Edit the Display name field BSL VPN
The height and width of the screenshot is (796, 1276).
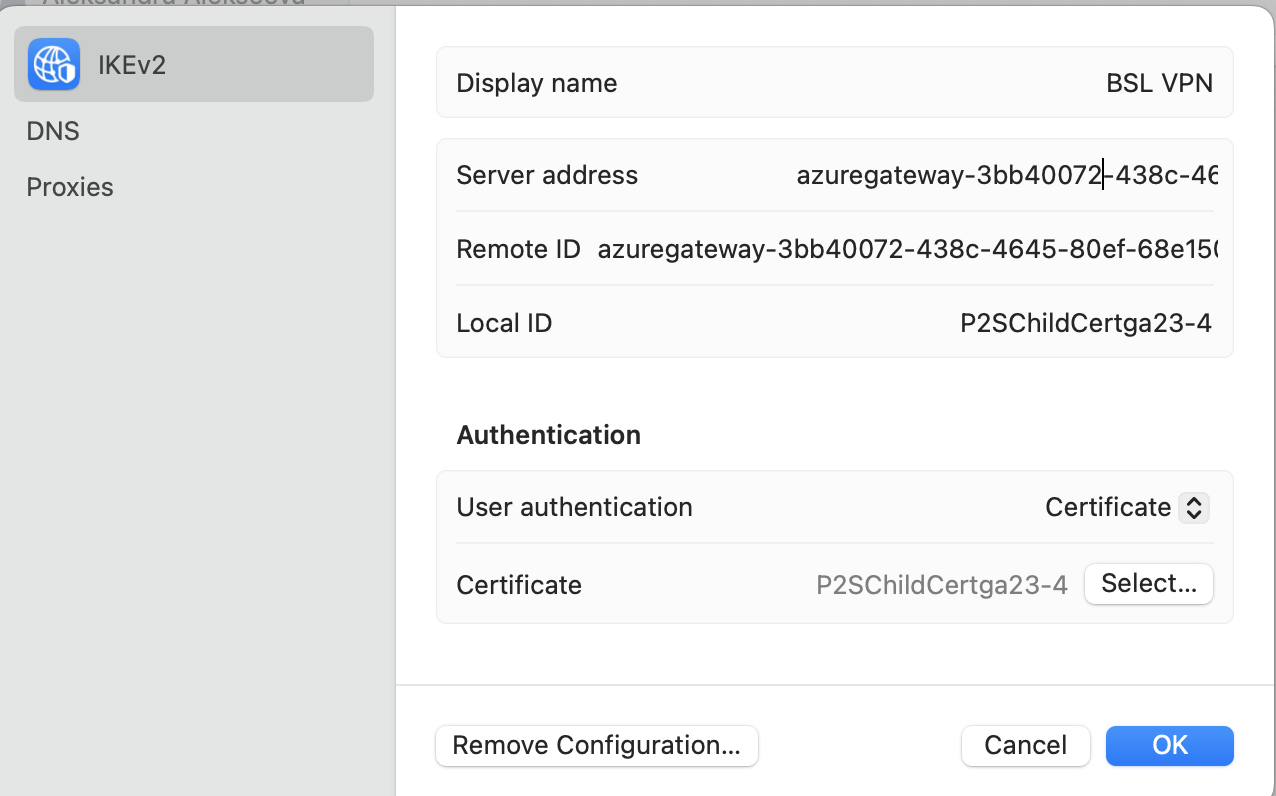pos(1159,83)
